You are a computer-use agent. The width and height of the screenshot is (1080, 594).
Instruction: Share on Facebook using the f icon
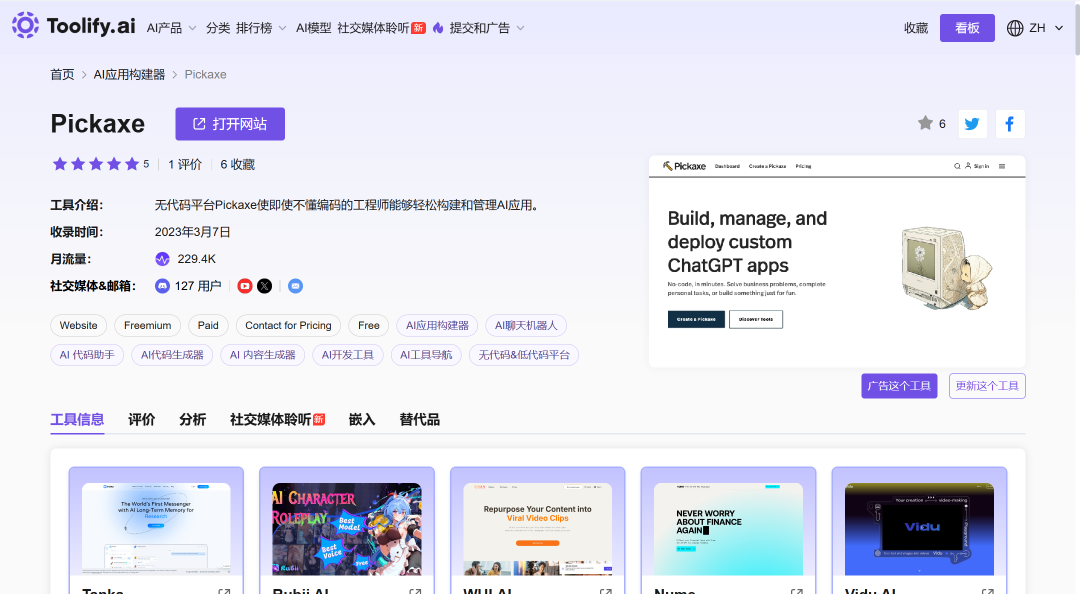tap(1010, 124)
